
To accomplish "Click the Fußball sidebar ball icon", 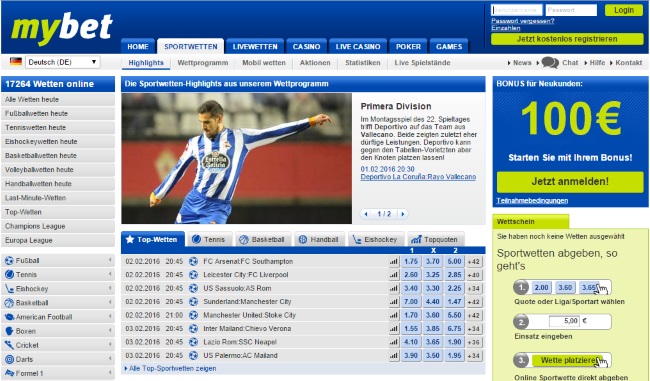I will tap(9, 261).
